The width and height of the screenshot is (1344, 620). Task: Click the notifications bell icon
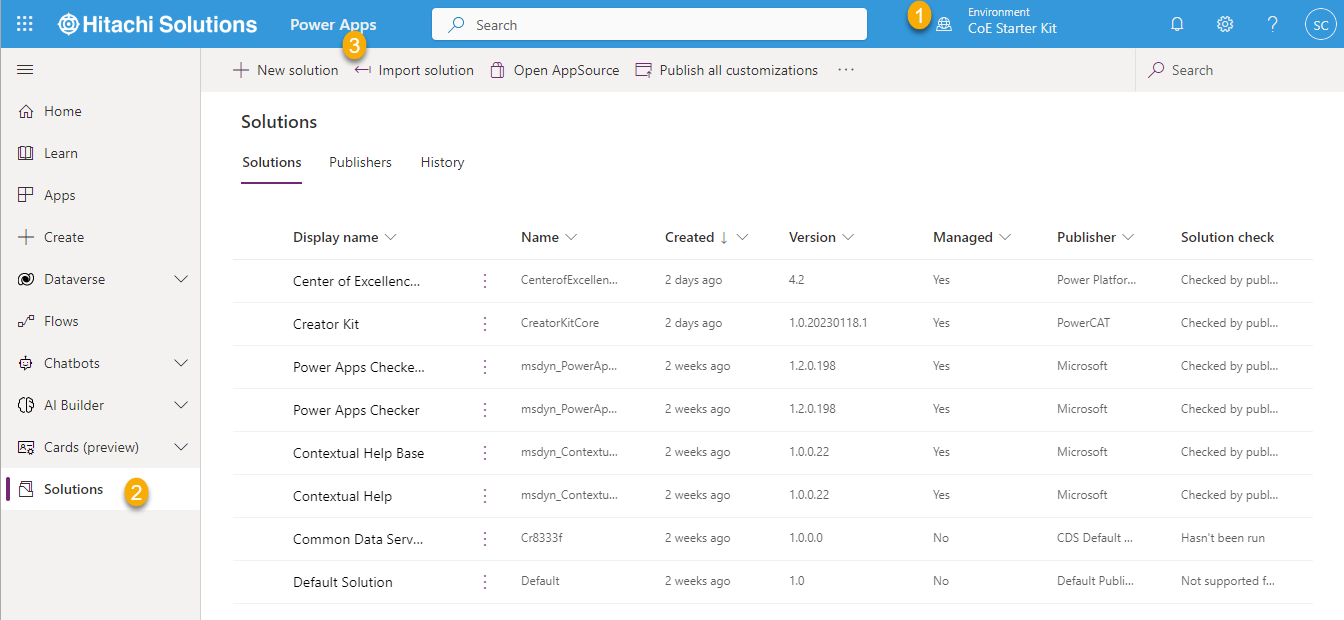[x=1177, y=24]
